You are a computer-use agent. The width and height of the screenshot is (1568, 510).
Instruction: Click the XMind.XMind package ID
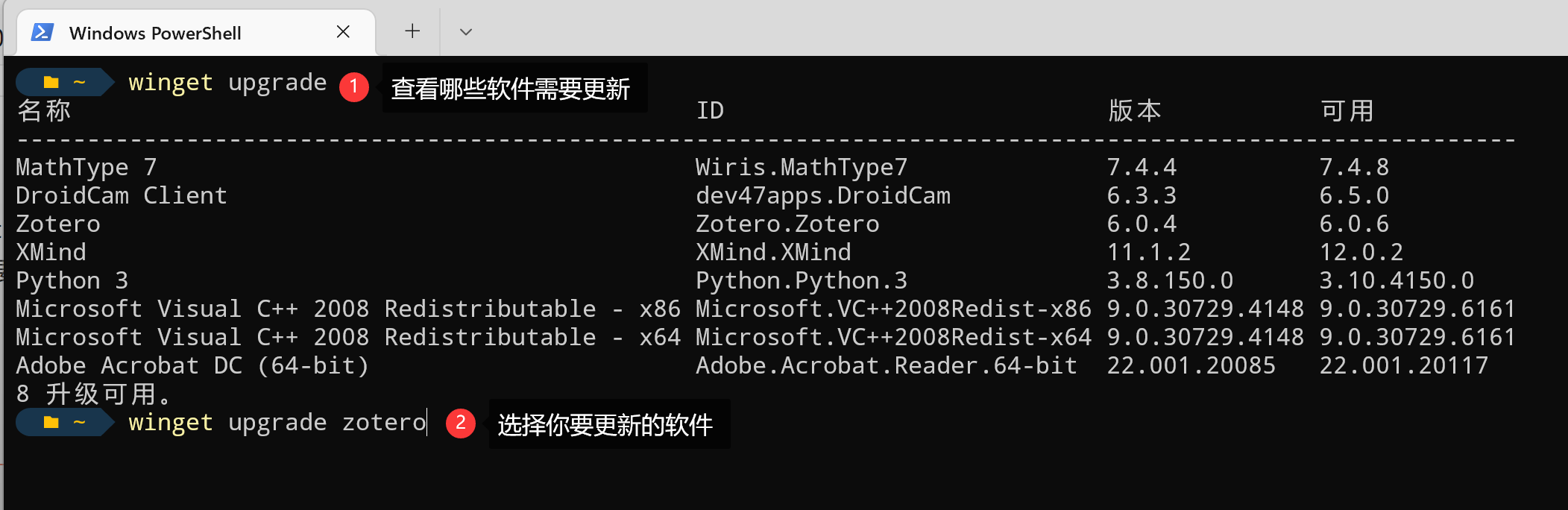(x=773, y=252)
